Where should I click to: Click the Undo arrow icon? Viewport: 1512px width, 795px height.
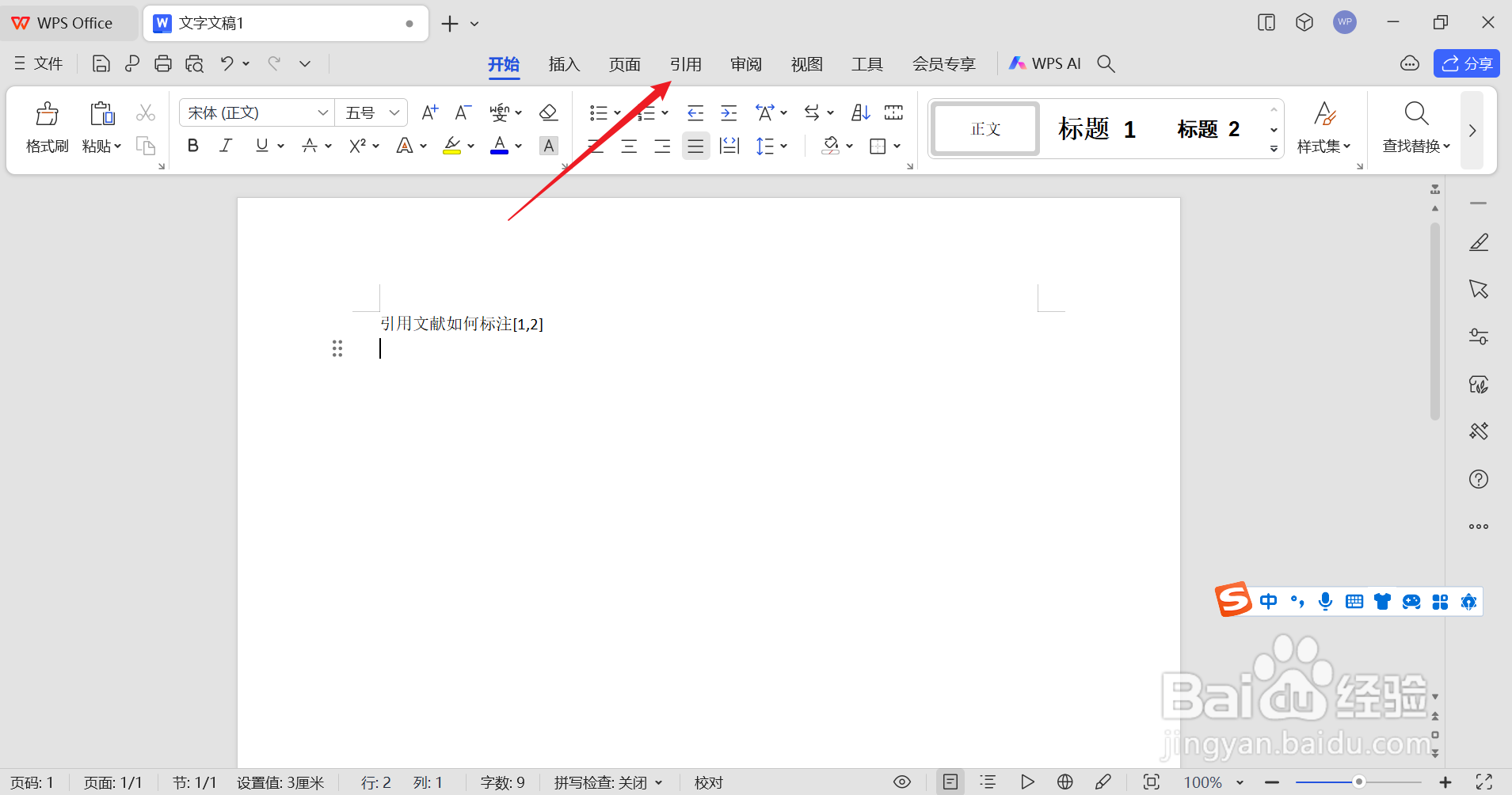tap(227, 63)
